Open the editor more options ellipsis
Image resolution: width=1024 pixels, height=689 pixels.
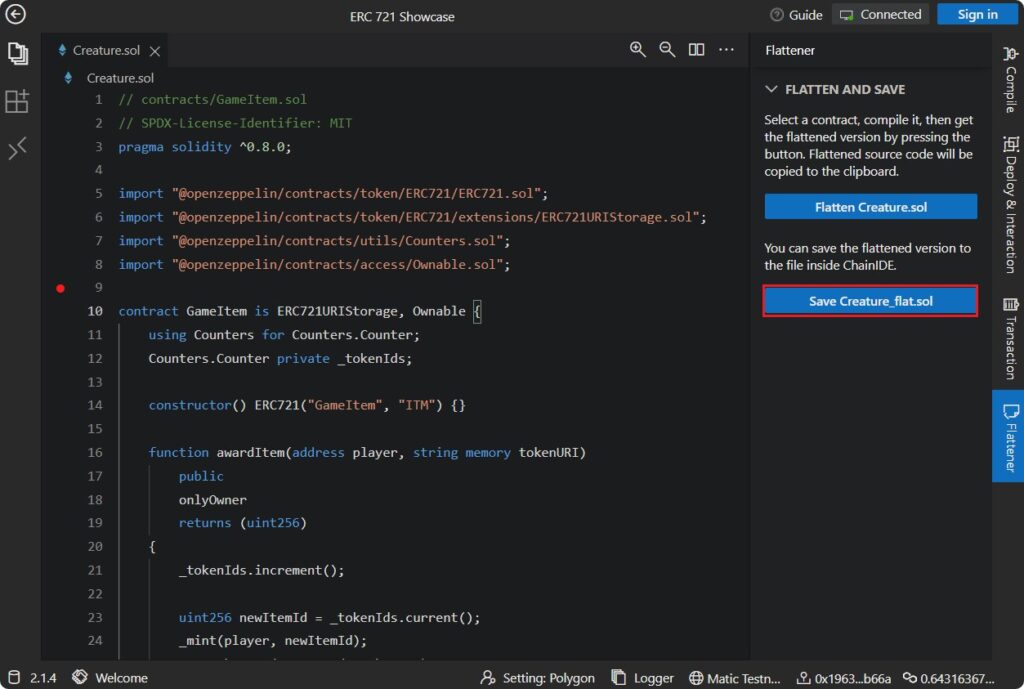click(727, 50)
